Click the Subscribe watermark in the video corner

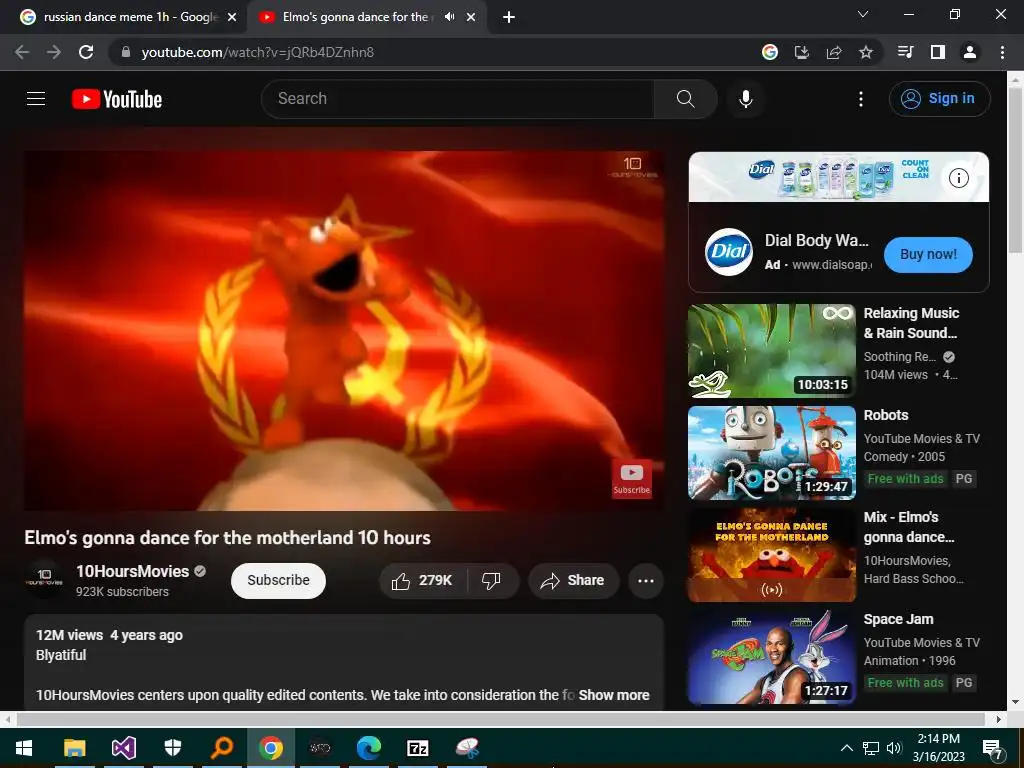632,479
